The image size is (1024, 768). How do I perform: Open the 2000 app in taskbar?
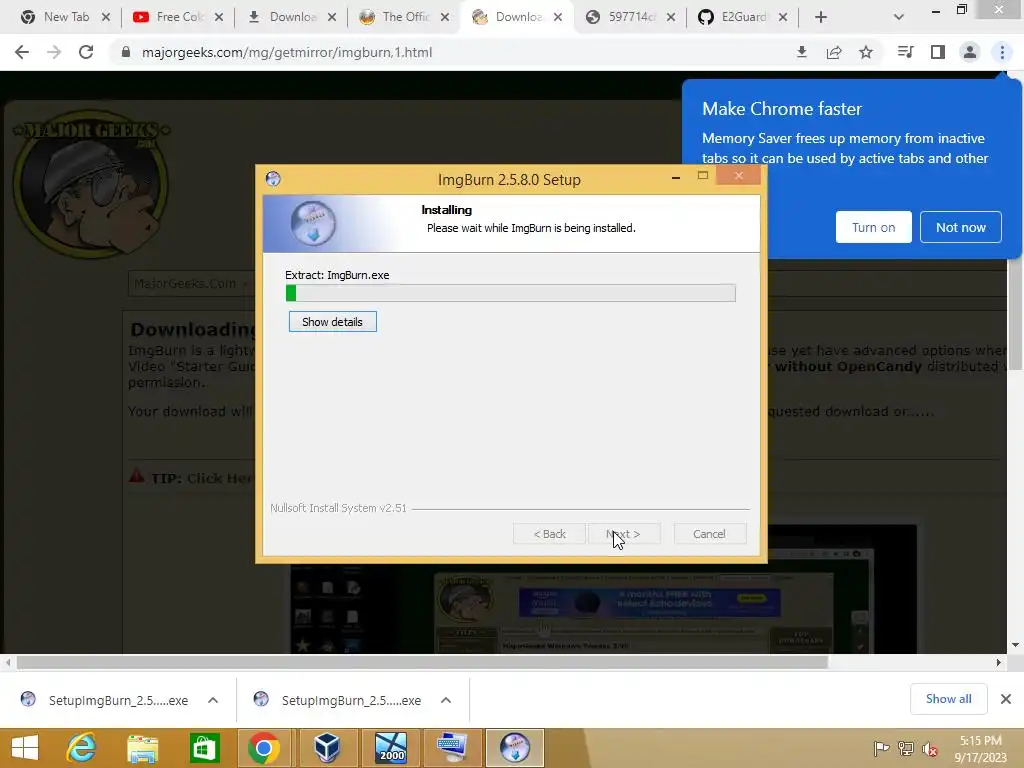tap(391, 748)
